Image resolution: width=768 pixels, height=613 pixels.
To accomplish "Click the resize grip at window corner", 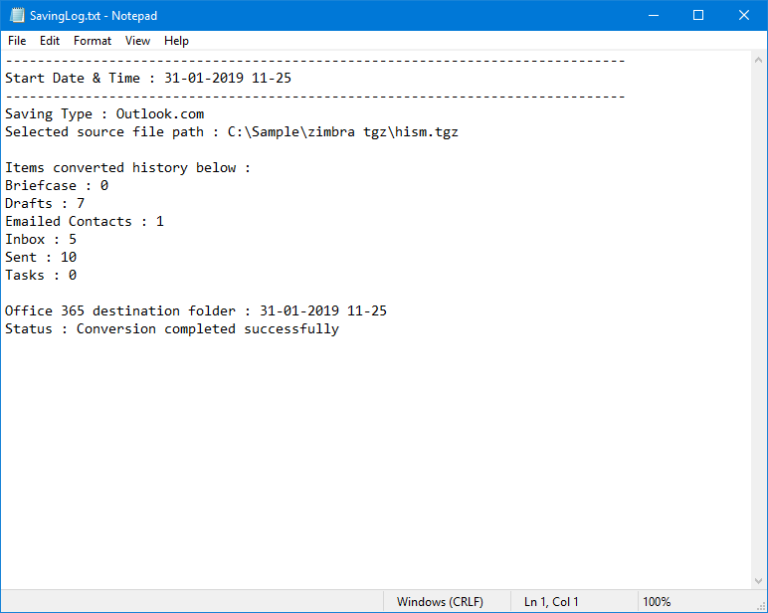I will [x=760, y=605].
